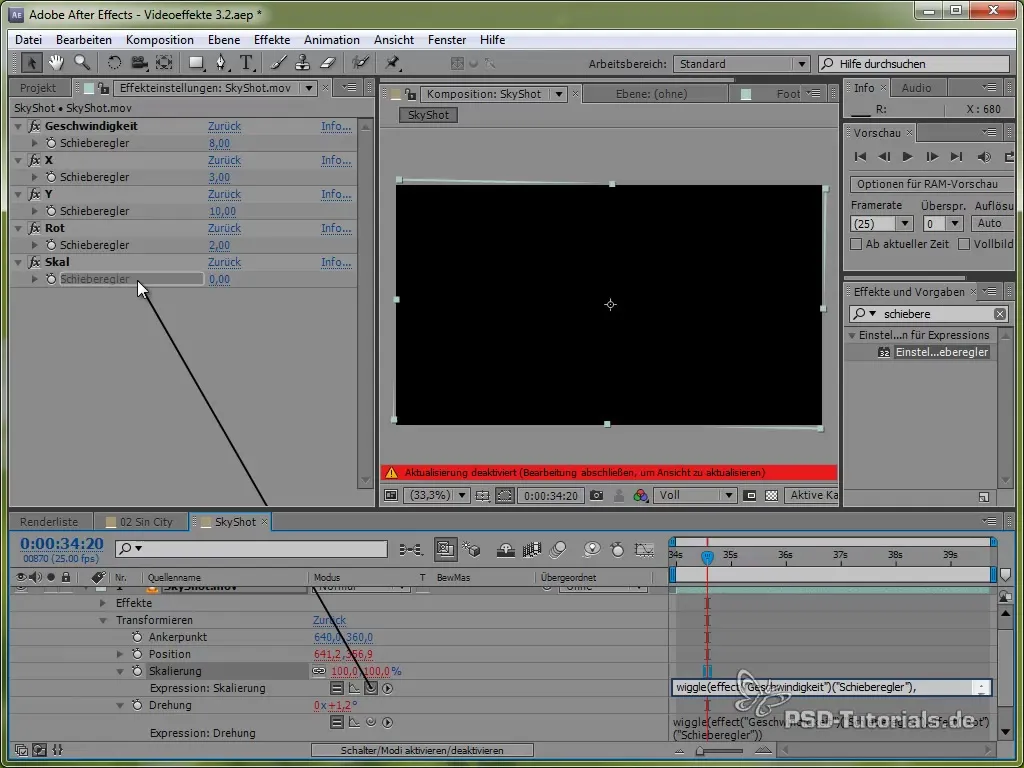This screenshot has width=1024, height=768.
Task: Click the SkyShot breadcrumb button in viewer
Action: point(428,115)
